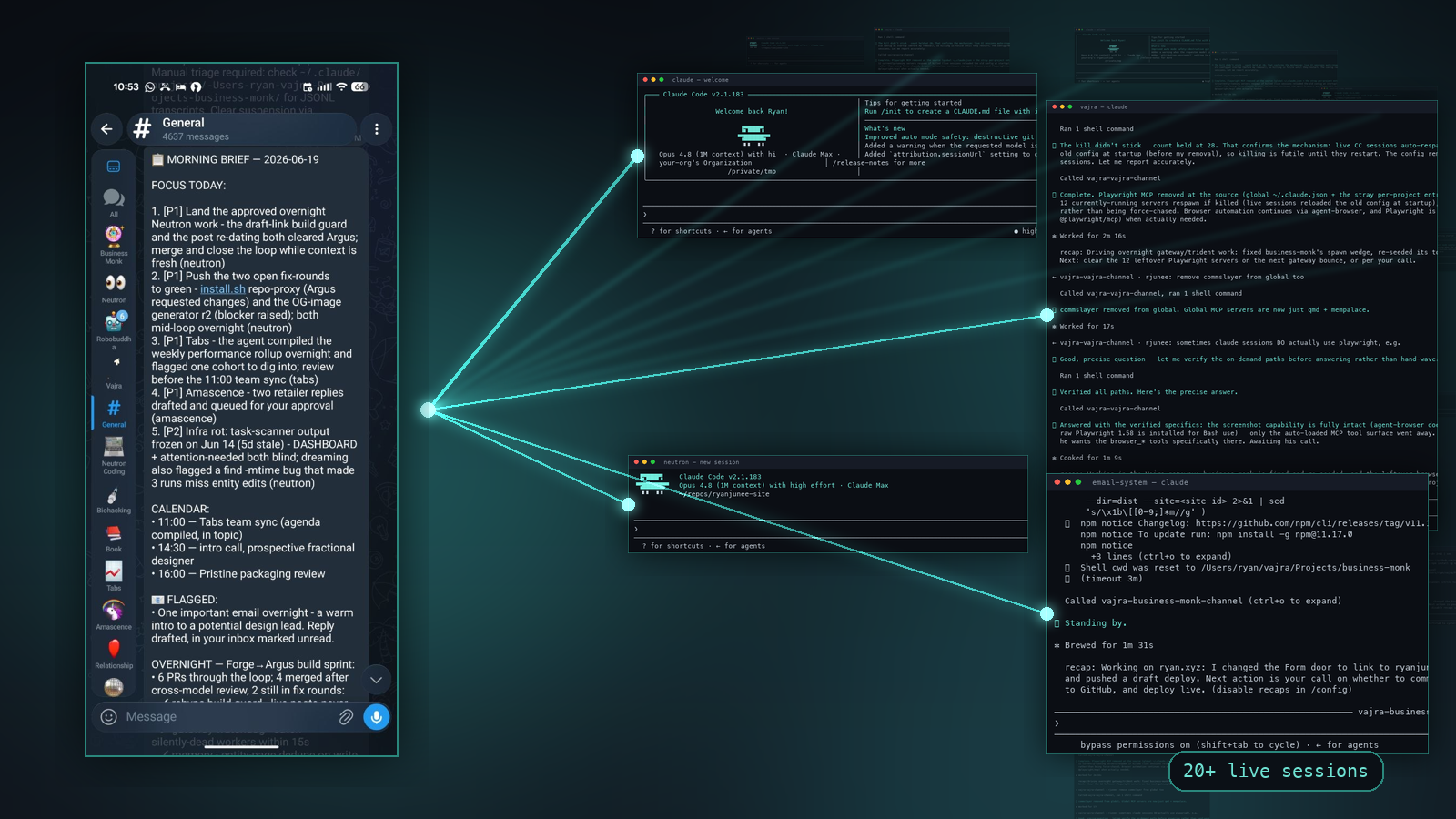Image resolution: width=1456 pixels, height=819 pixels.
Task: Jump to latest messages with down chevron
Action: 376,680
